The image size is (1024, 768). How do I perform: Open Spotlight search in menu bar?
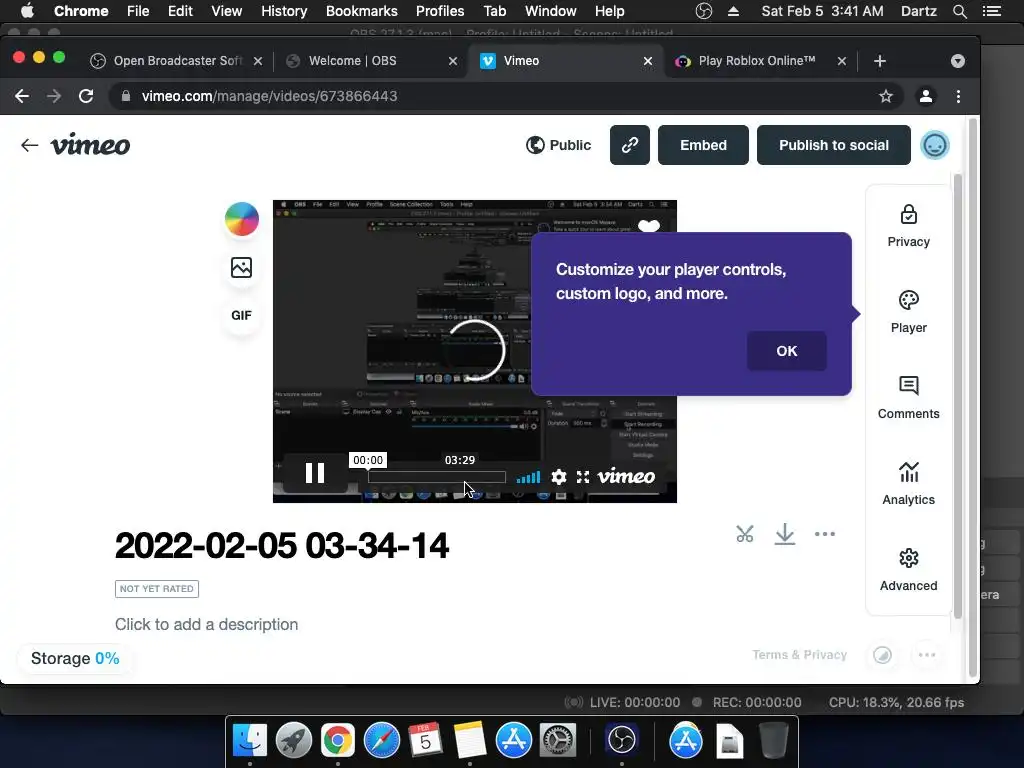coord(959,11)
